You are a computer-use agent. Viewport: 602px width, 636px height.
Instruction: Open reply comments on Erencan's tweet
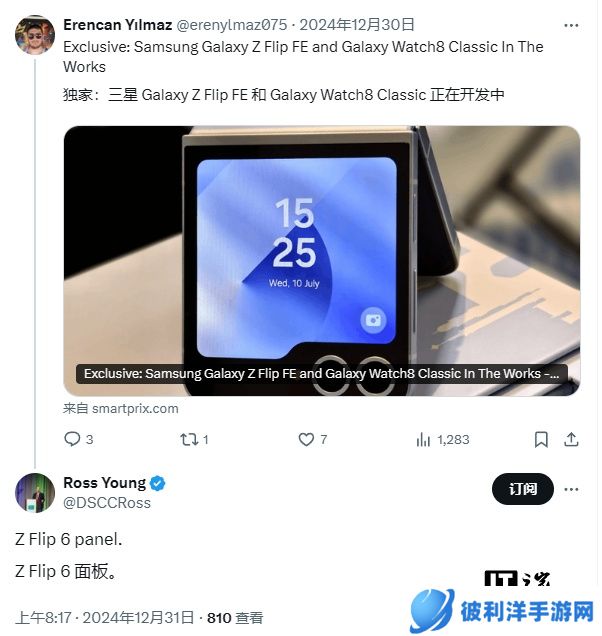pyautogui.click(x=79, y=439)
